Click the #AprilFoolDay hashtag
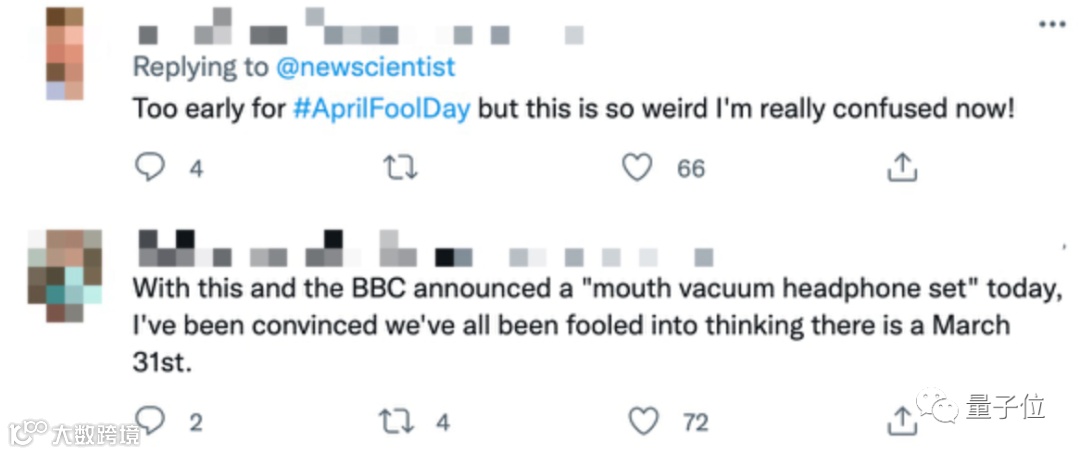 [381, 109]
